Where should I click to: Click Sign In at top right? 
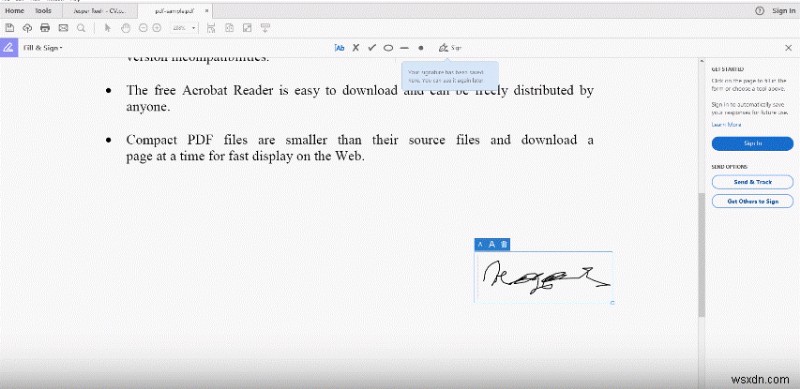[783, 11]
